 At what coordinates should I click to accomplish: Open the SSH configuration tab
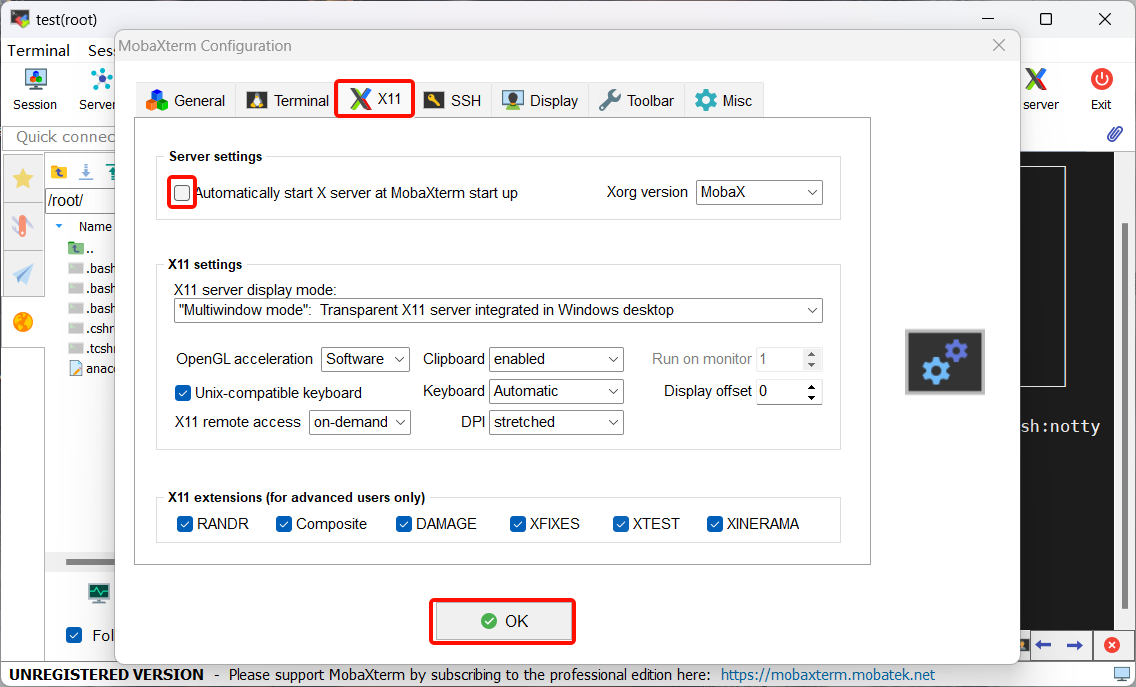pyautogui.click(x=452, y=100)
